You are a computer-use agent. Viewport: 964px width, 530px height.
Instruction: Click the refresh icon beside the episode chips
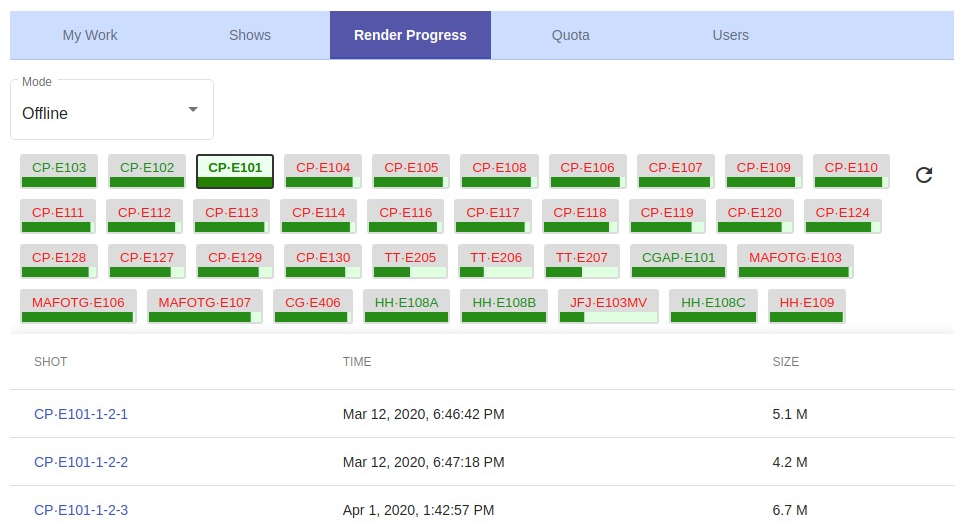924,175
